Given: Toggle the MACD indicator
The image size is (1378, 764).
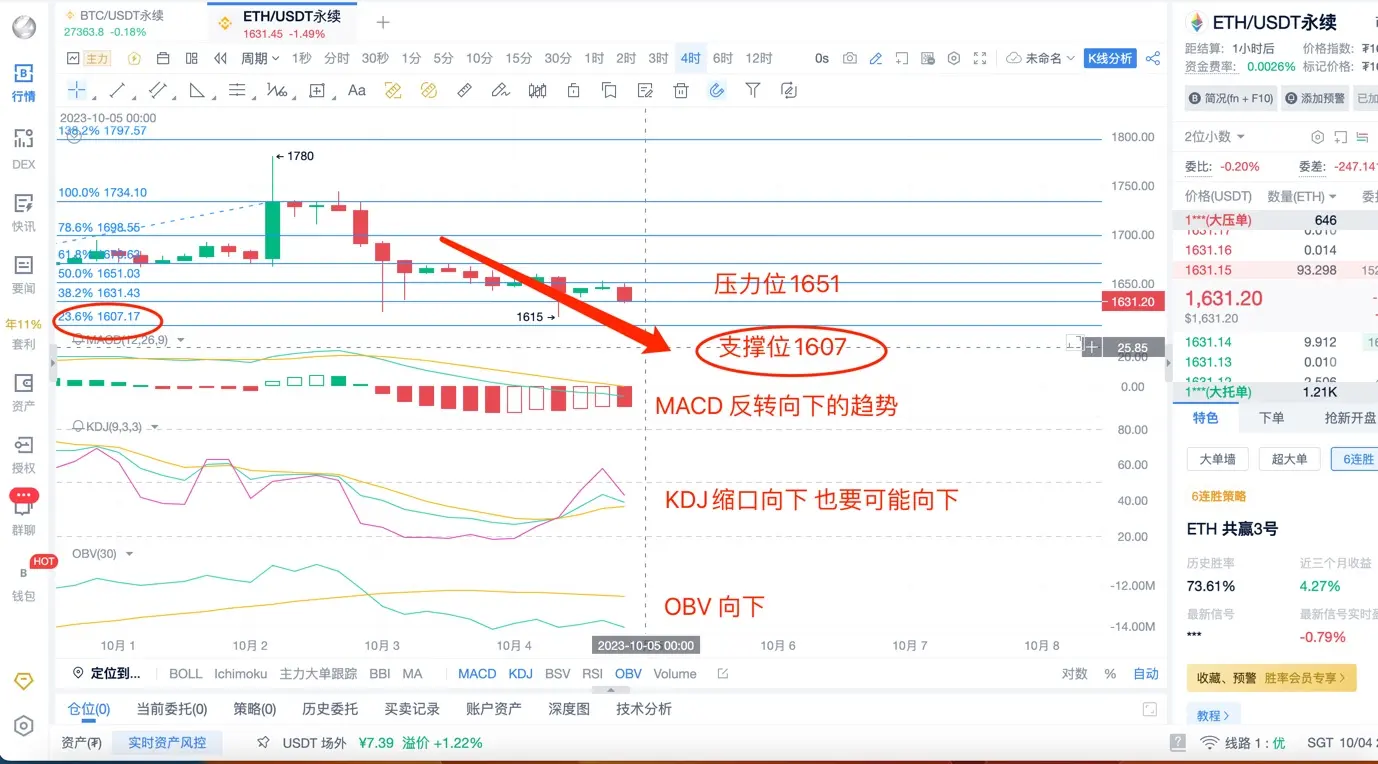Looking at the screenshot, I should tap(477, 673).
